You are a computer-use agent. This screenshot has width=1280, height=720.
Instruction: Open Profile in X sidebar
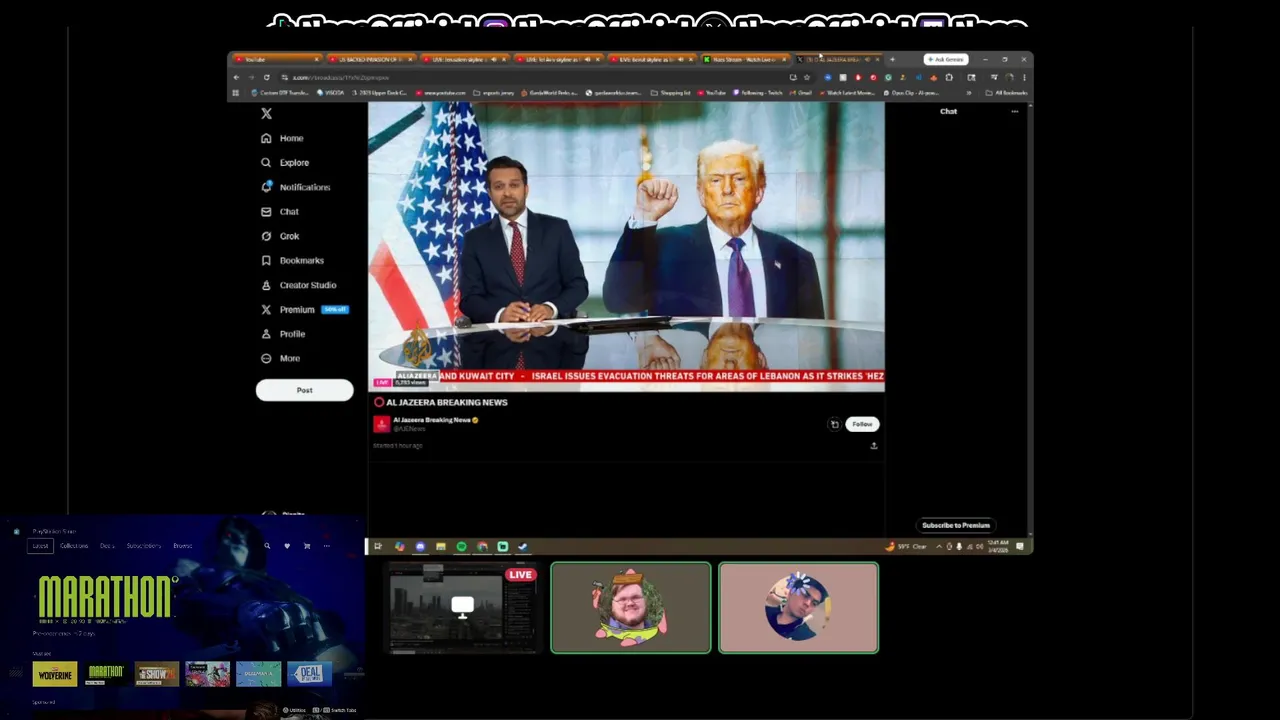(283, 334)
